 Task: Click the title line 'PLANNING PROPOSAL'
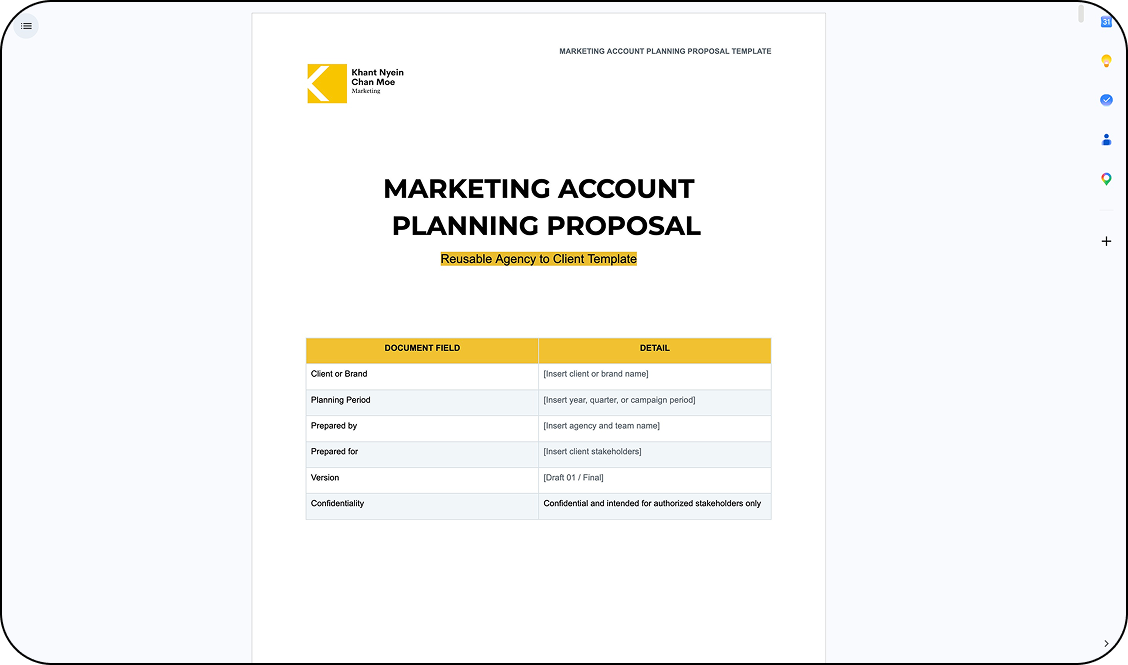tap(546, 225)
